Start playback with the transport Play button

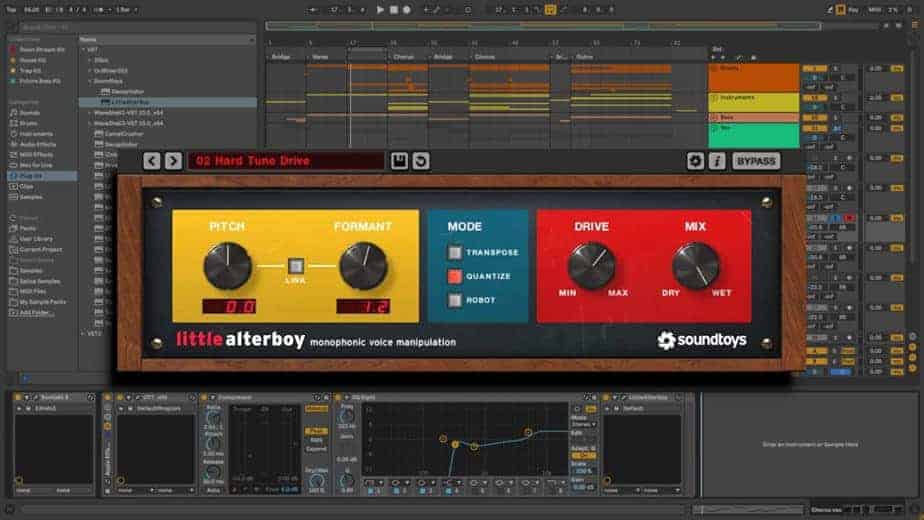point(380,9)
